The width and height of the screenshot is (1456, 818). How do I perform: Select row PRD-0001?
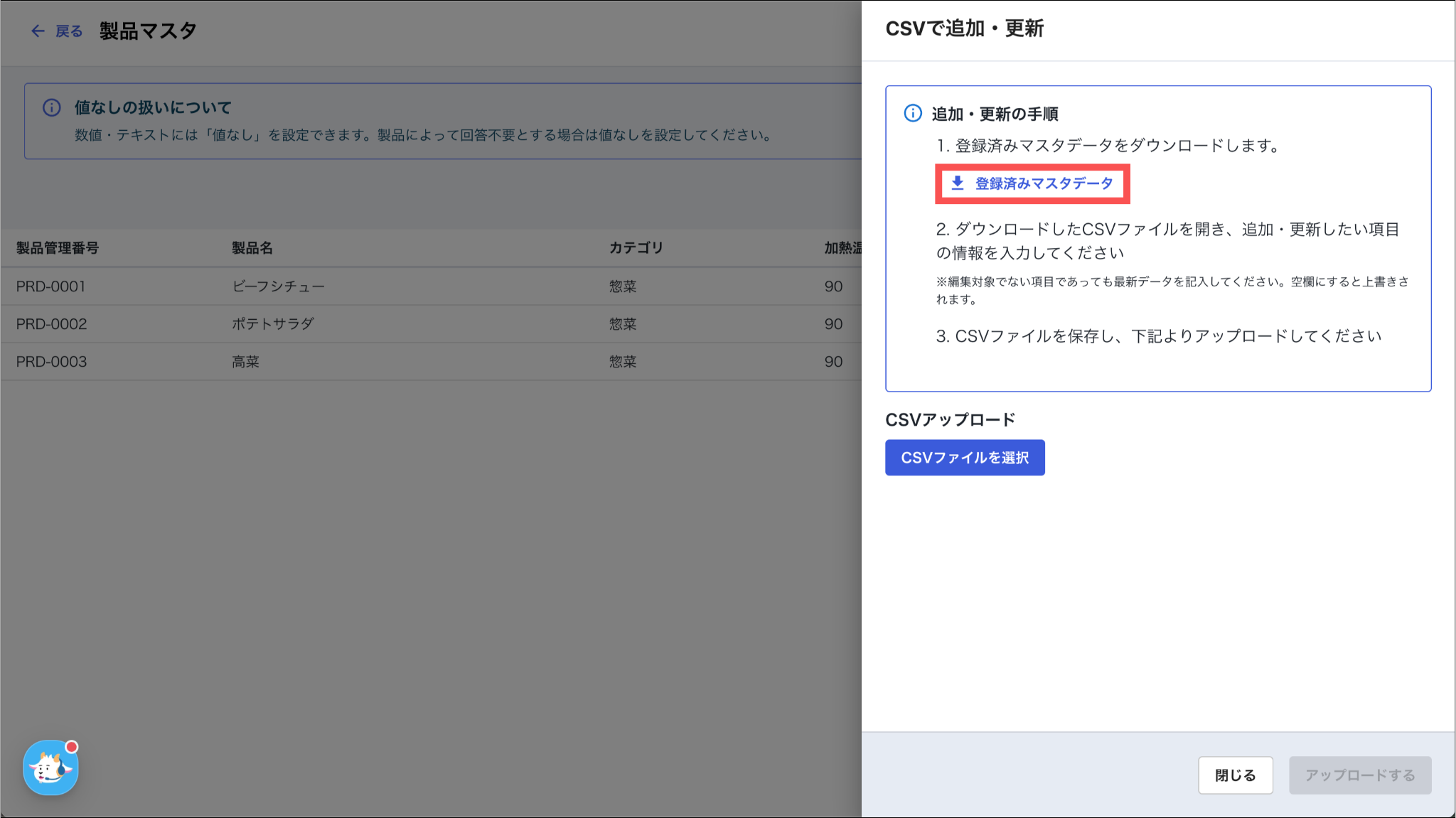click(x=51, y=286)
